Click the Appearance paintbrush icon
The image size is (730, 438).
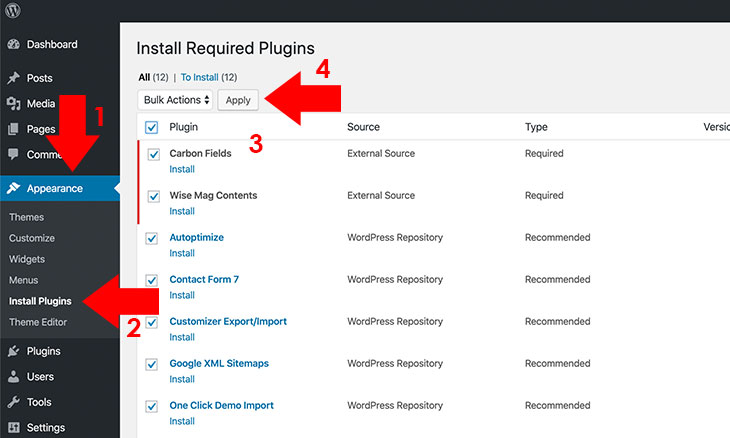click(14, 188)
